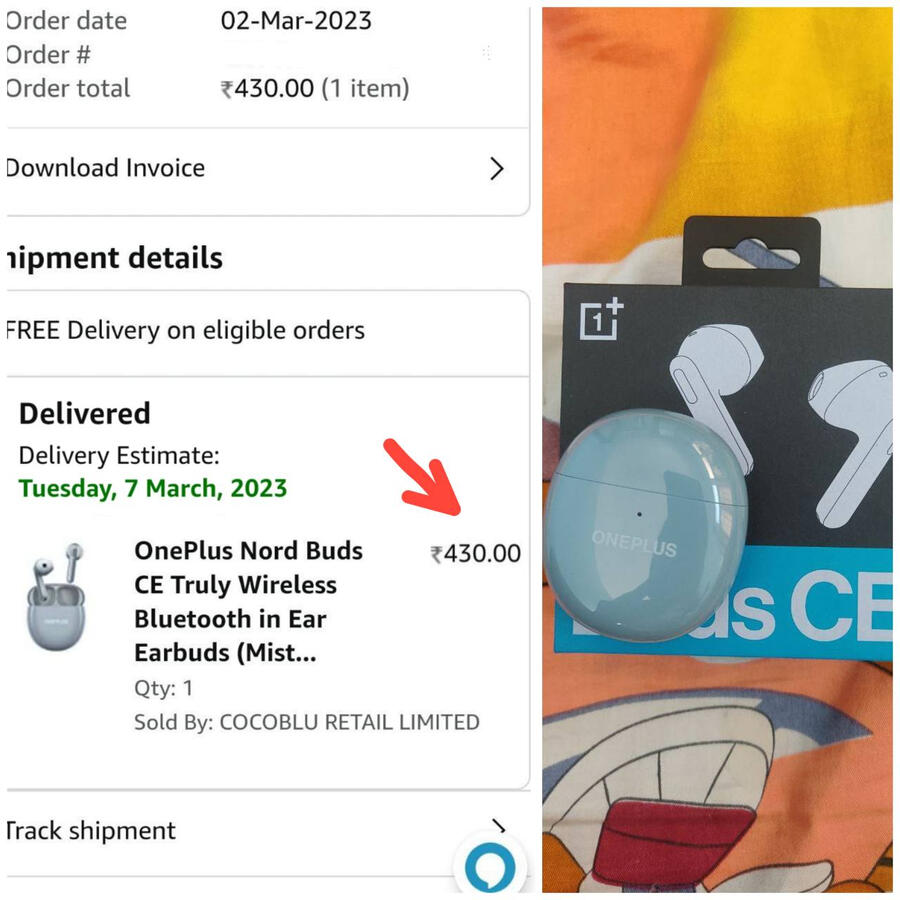
Task: Click the FREE Delivery on eligible orders banner
Action: point(186,330)
